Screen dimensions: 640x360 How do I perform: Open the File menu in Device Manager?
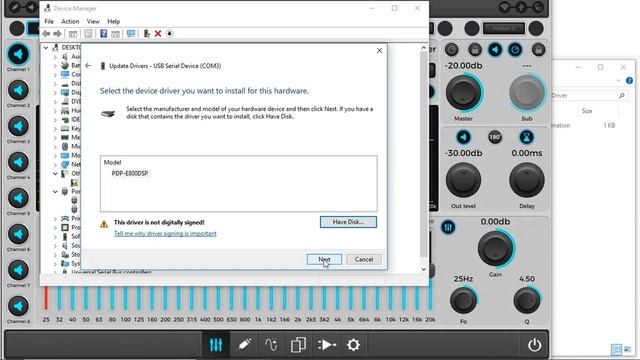(49, 21)
